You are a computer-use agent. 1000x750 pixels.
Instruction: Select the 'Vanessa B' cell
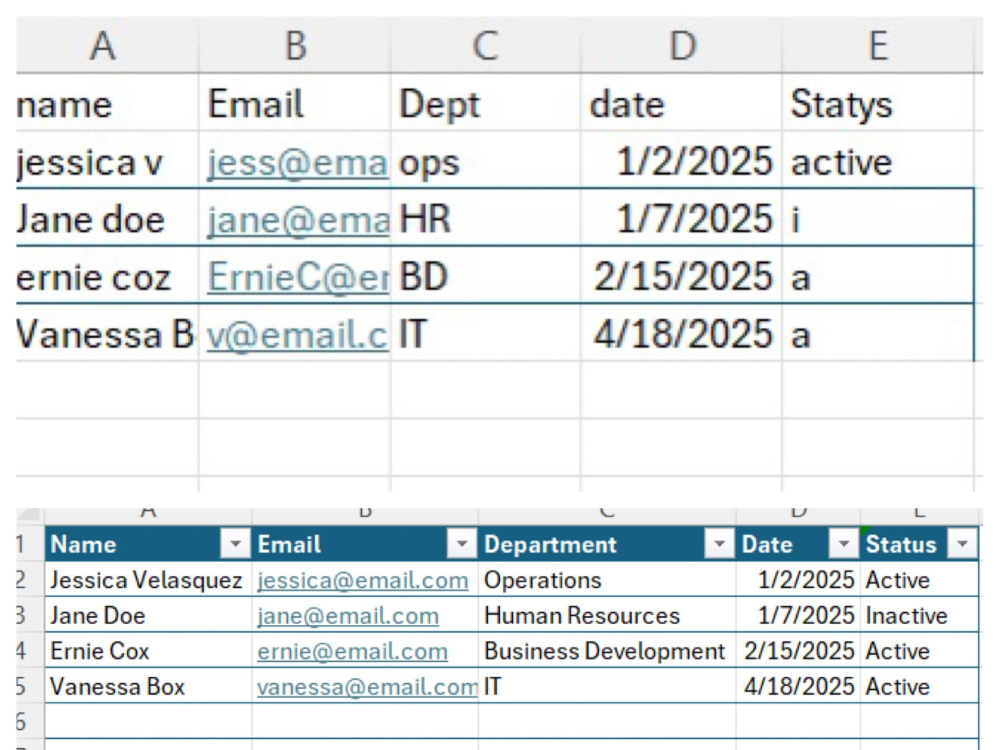tap(107, 334)
